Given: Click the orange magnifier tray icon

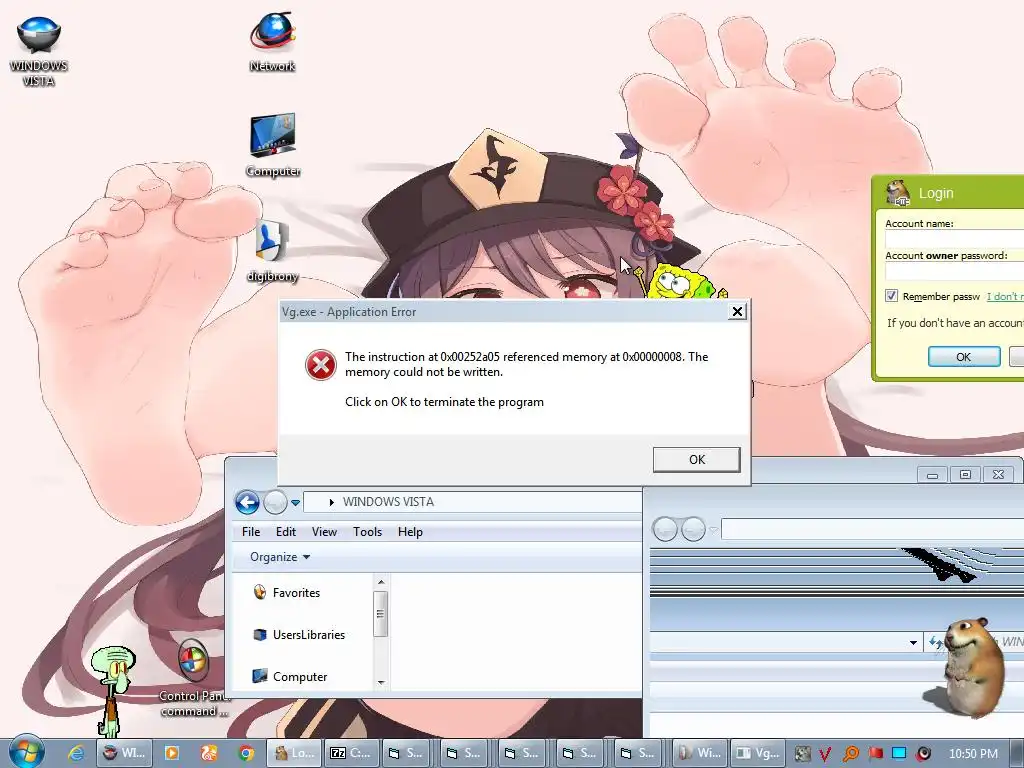Looking at the screenshot, I should click(850, 754).
